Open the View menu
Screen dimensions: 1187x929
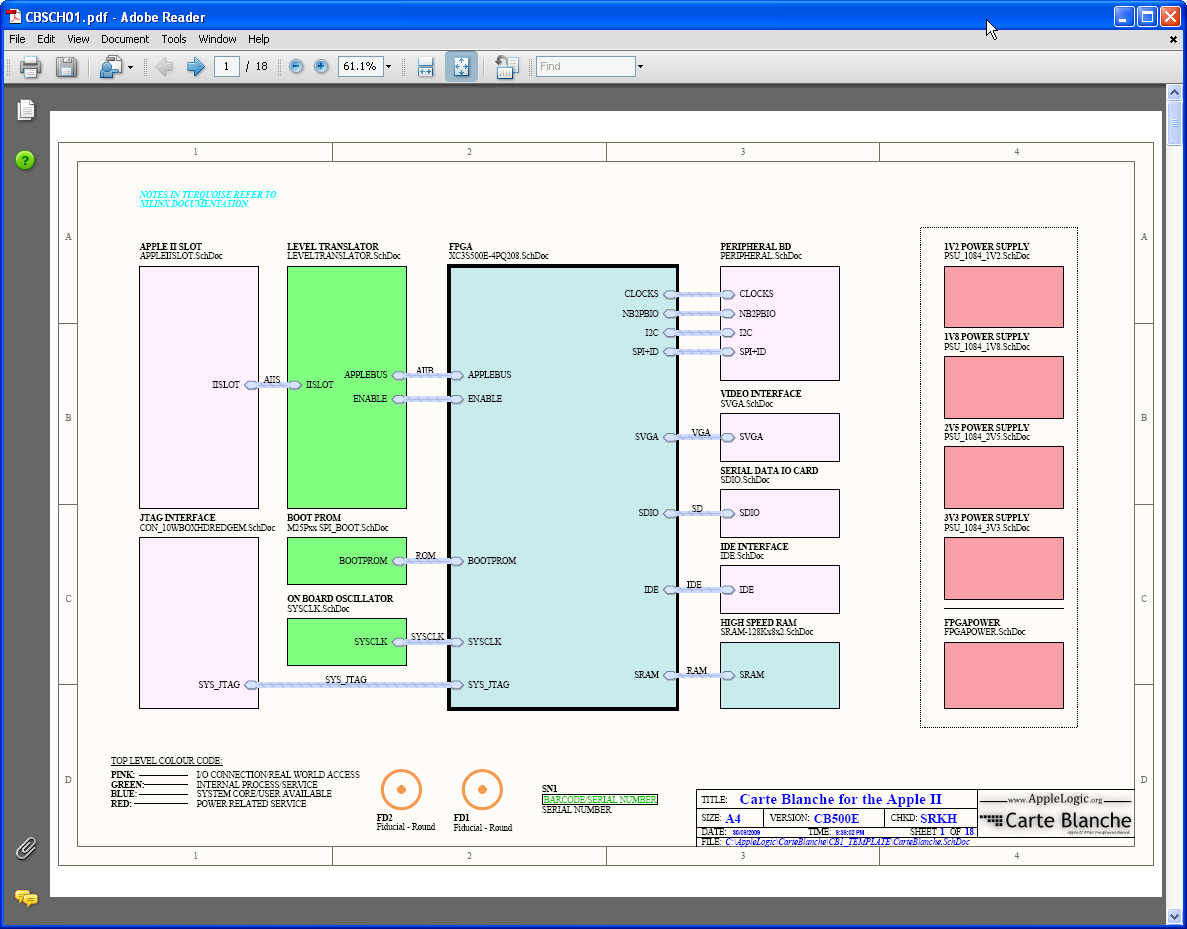coord(78,39)
